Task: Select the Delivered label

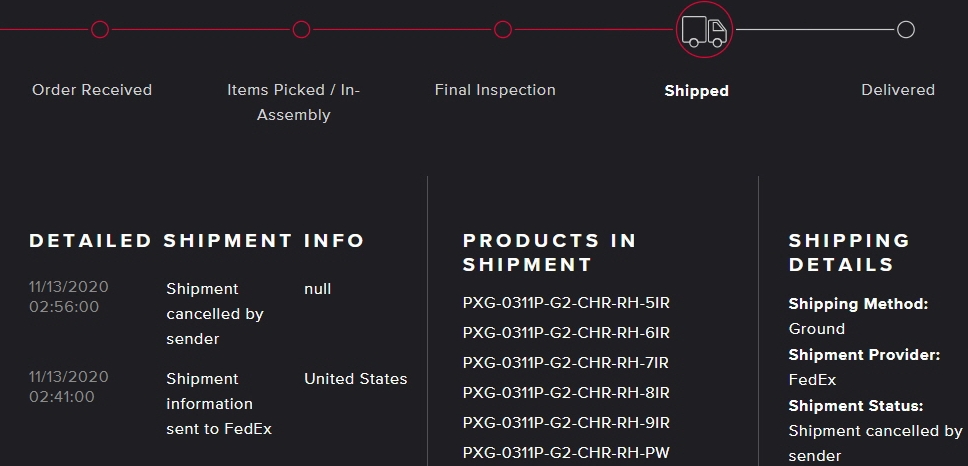Action: coord(898,90)
